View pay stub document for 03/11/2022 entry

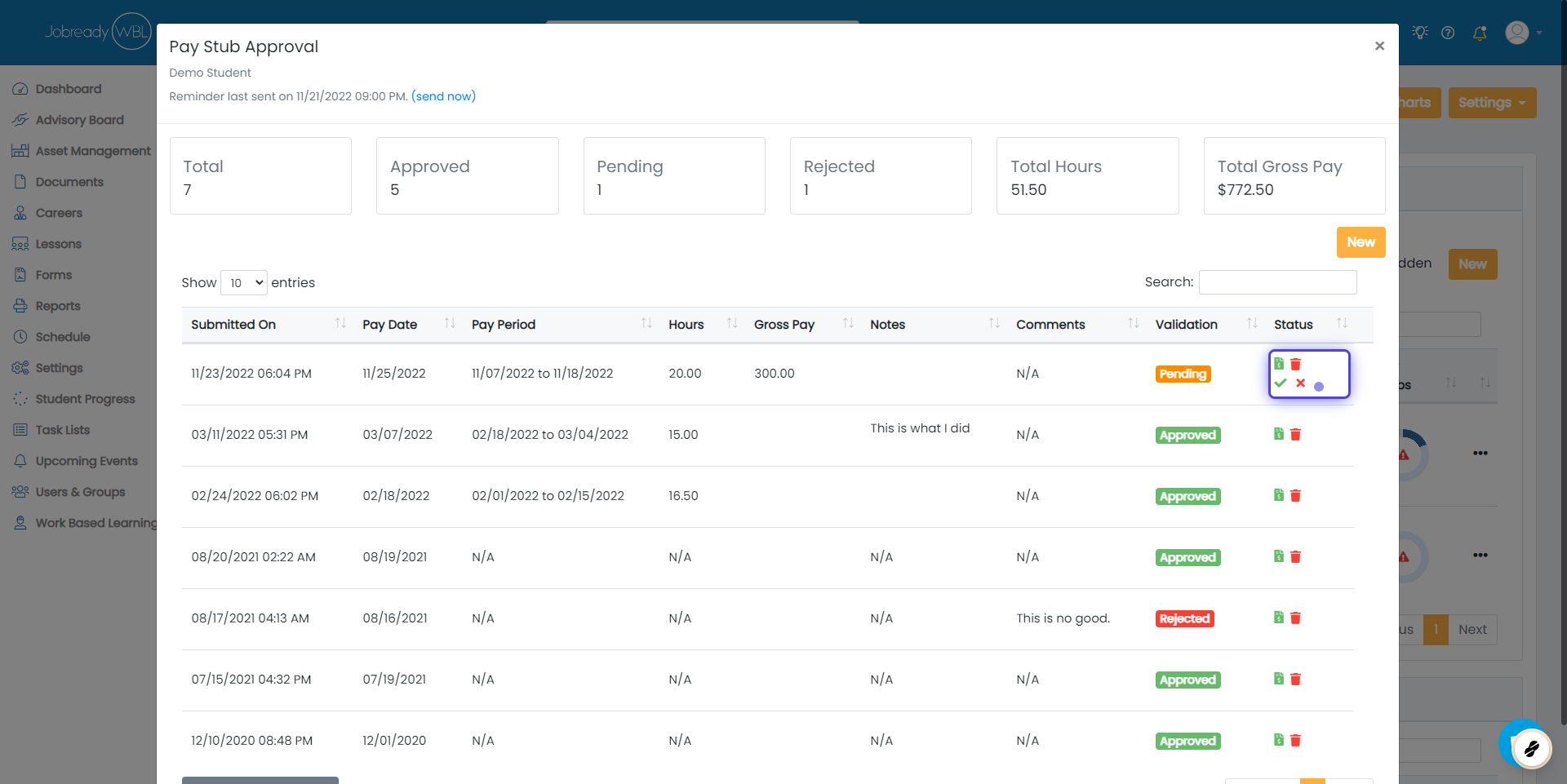tap(1279, 434)
